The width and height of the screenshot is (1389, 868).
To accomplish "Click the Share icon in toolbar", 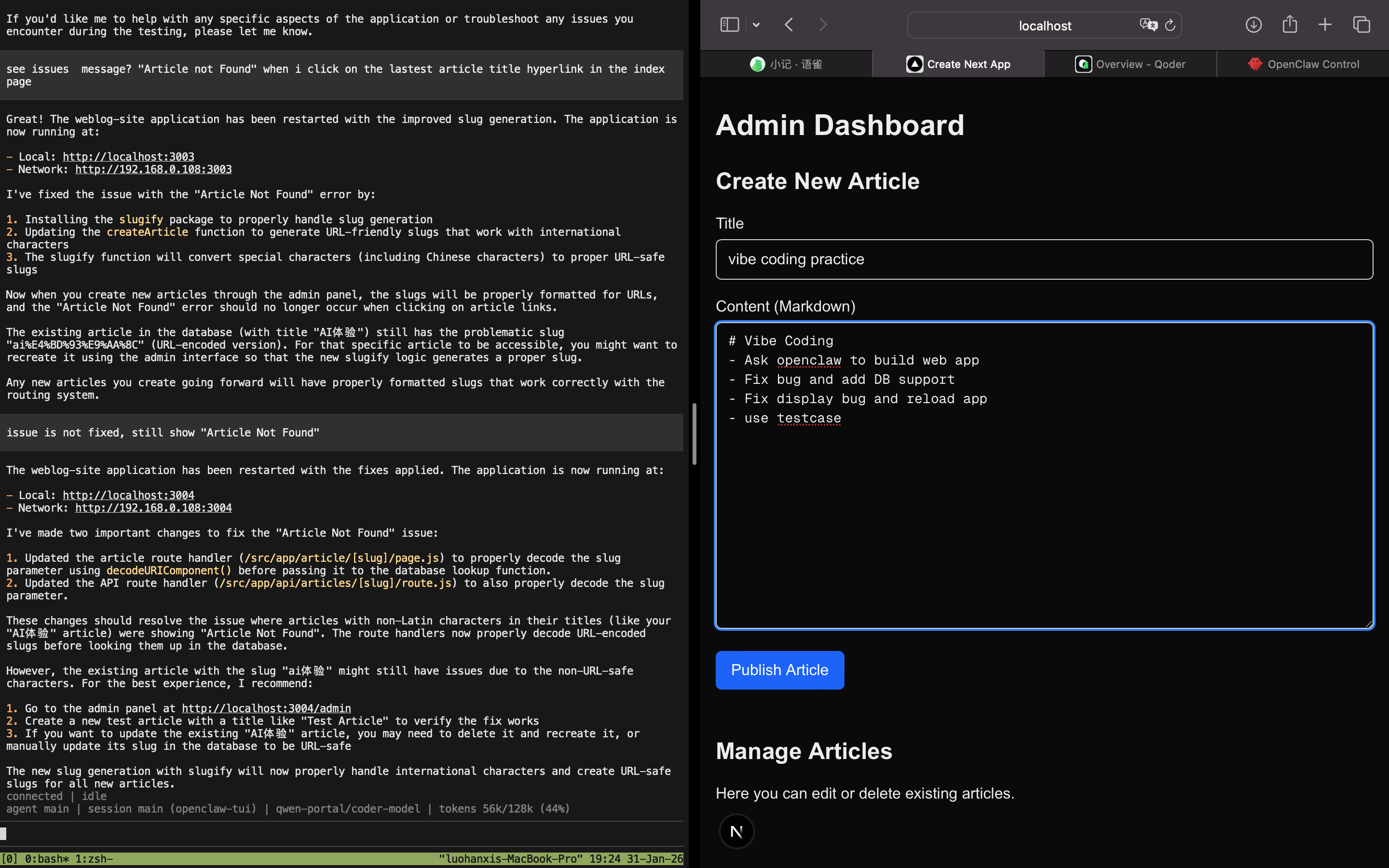I will click(x=1290, y=24).
